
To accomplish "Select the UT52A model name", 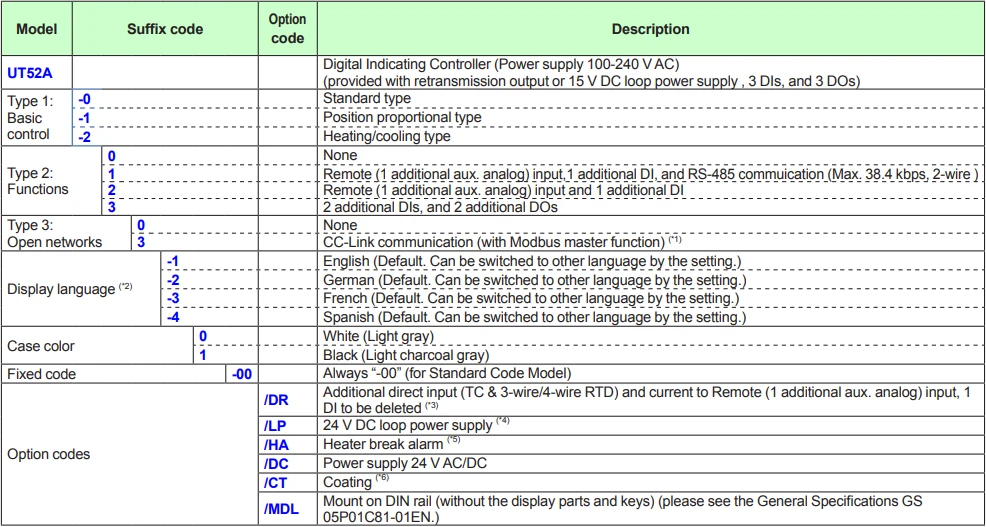I will 30,73.
